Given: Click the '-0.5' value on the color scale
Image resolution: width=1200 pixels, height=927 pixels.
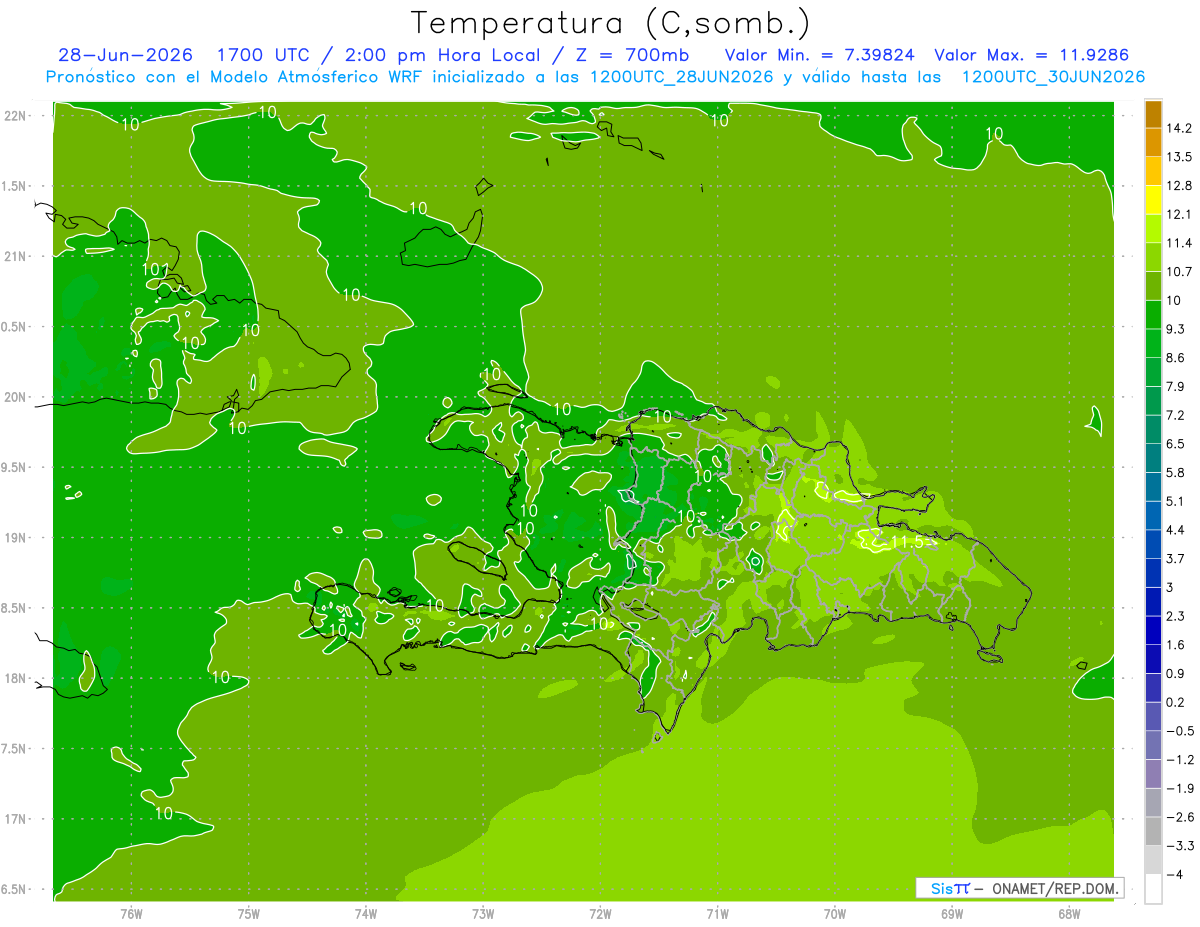Looking at the screenshot, I should pyautogui.click(x=1180, y=731).
